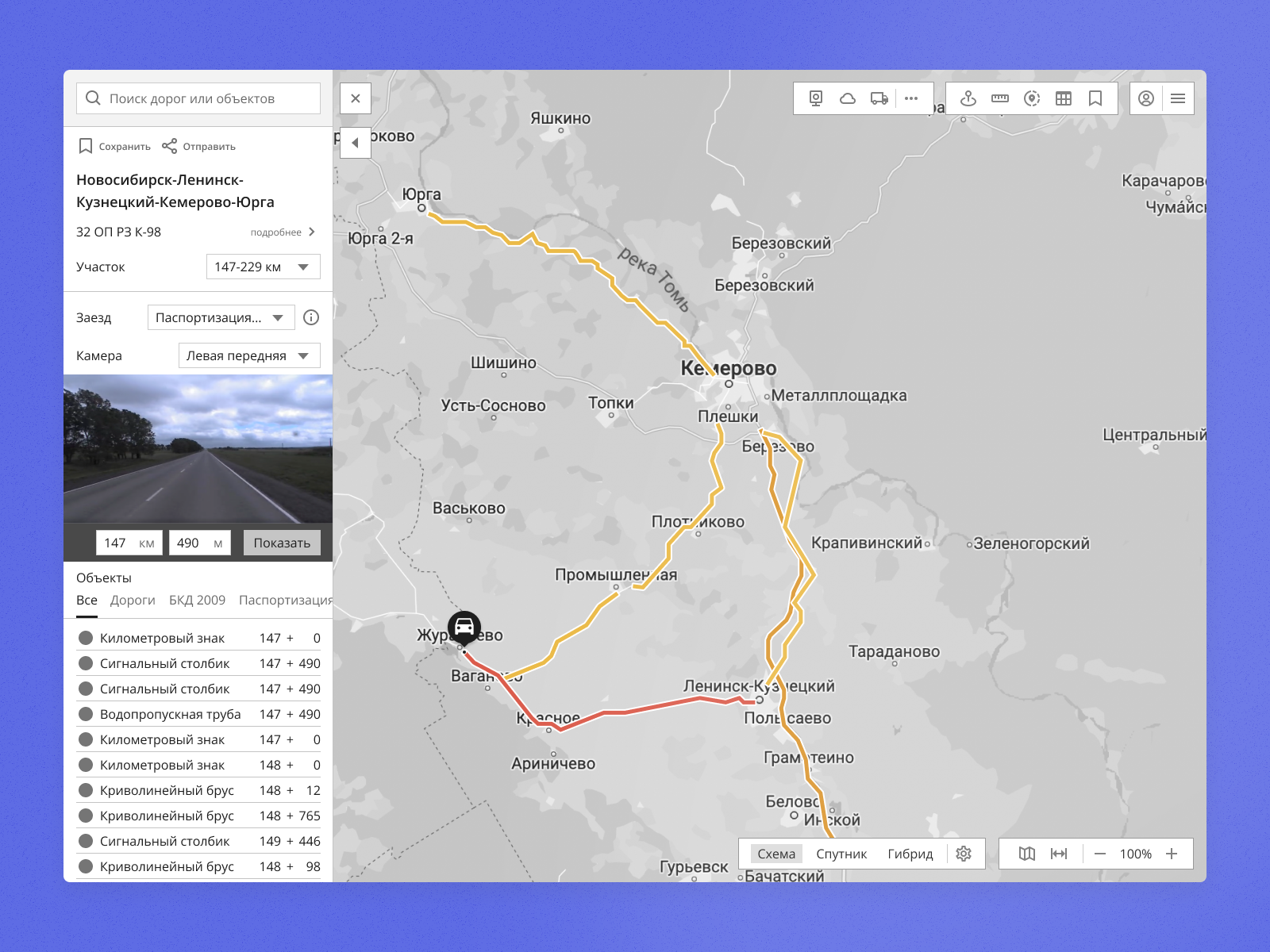Select the truck transport icon
Screen dimensions: 1270x952
879,98
